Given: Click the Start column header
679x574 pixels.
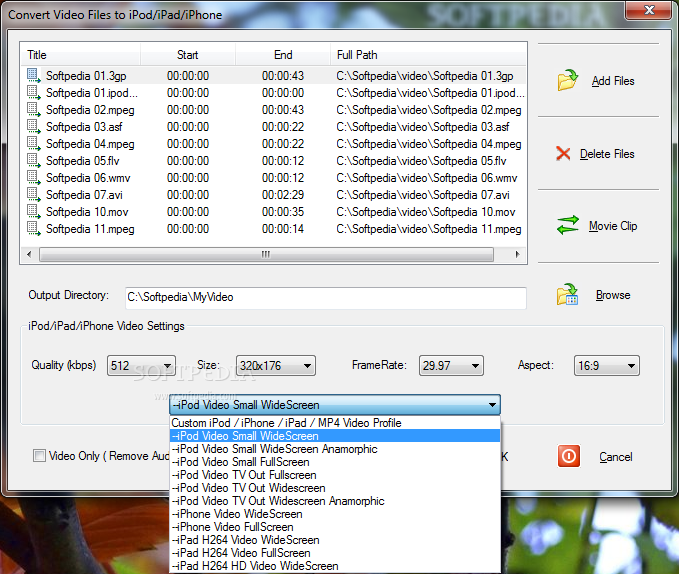Looking at the screenshot, I should 188,55.
